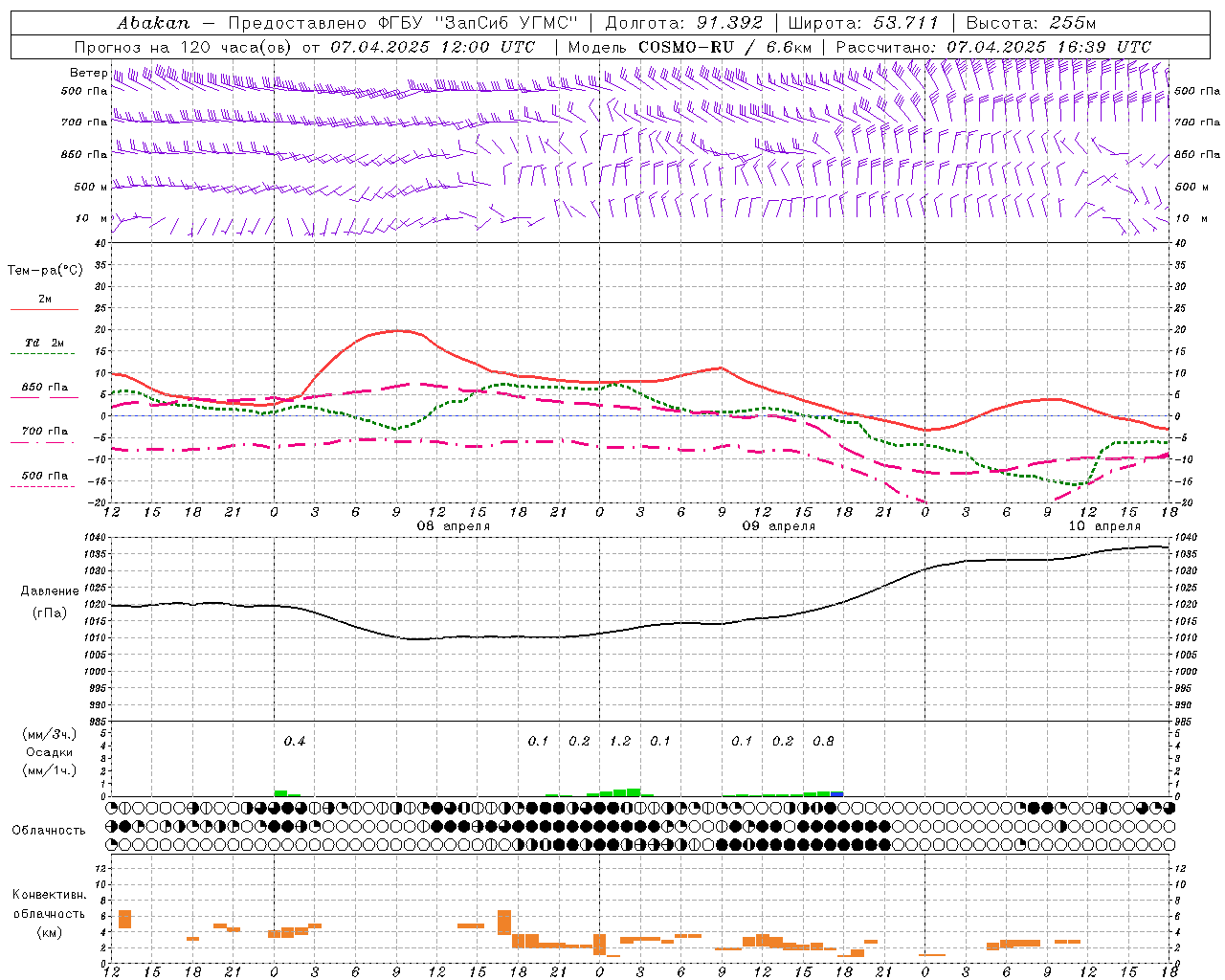Select the 10 апреля date label

[x=1104, y=526]
